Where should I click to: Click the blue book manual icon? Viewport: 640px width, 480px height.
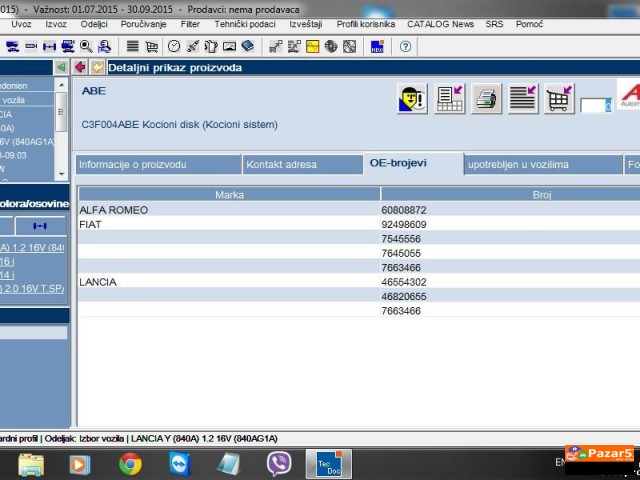click(x=248, y=46)
